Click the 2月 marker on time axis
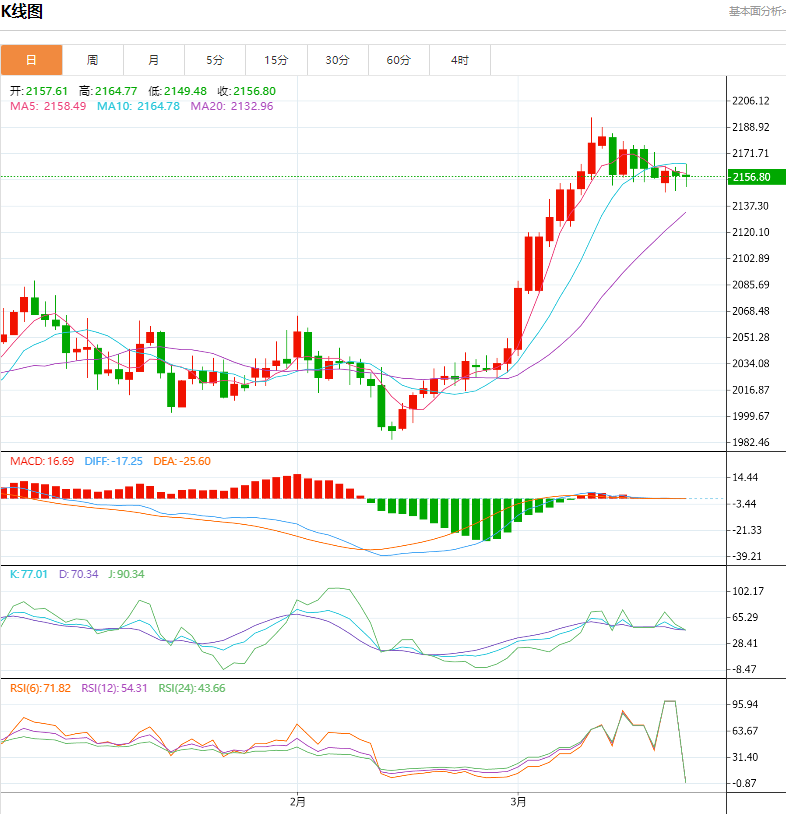This screenshot has height=814, width=786. click(x=297, y=801)
